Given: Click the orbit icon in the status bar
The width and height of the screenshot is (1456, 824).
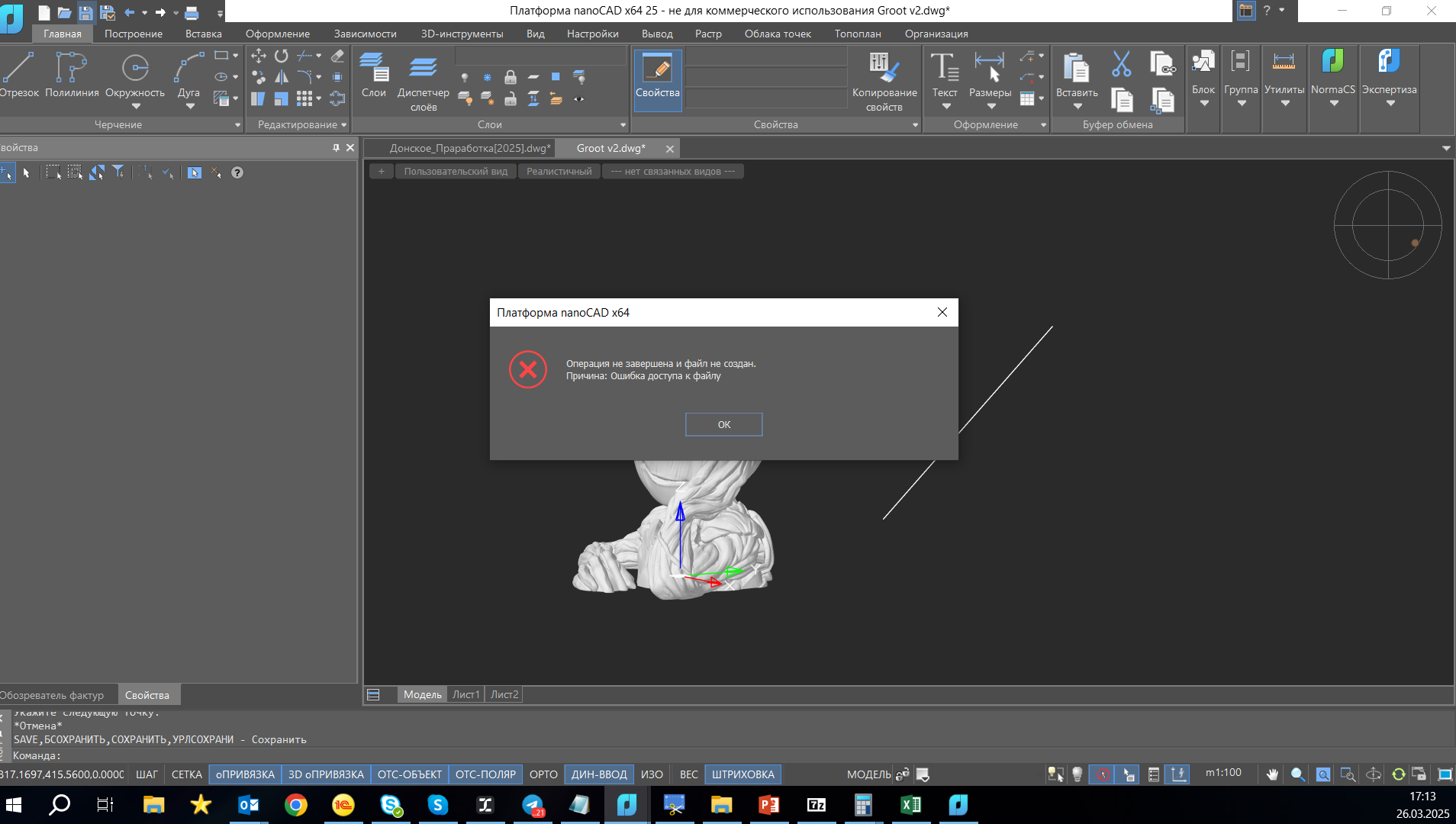Looking at the screenshot, I should tap(1374, 774).
